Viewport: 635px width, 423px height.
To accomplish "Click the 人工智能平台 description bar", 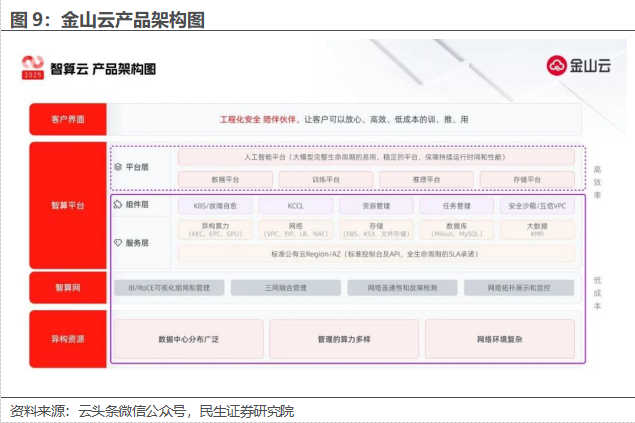I will click(376, 157).
